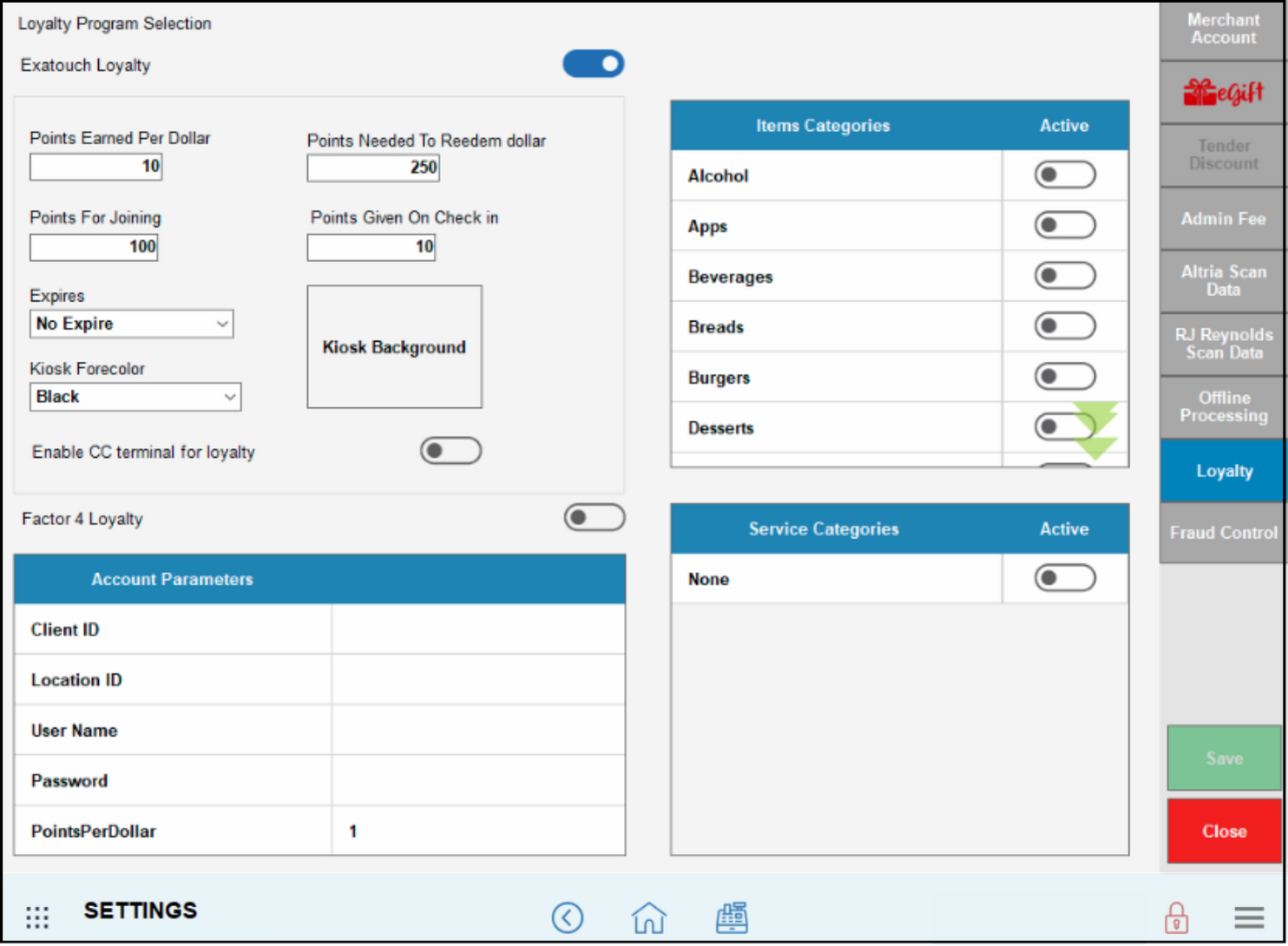Lock the screen with padlock icon
The image size is (1288, 946).
click(1176, 917)
